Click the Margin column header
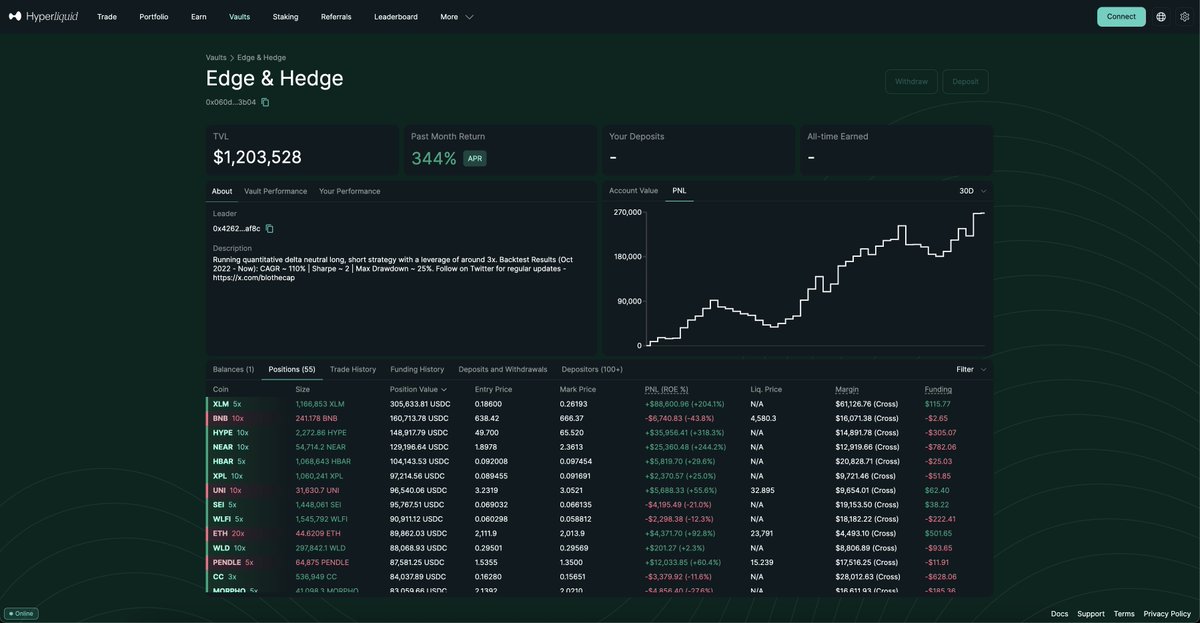This screenshot has width=1200, height=623. (847, 389)
